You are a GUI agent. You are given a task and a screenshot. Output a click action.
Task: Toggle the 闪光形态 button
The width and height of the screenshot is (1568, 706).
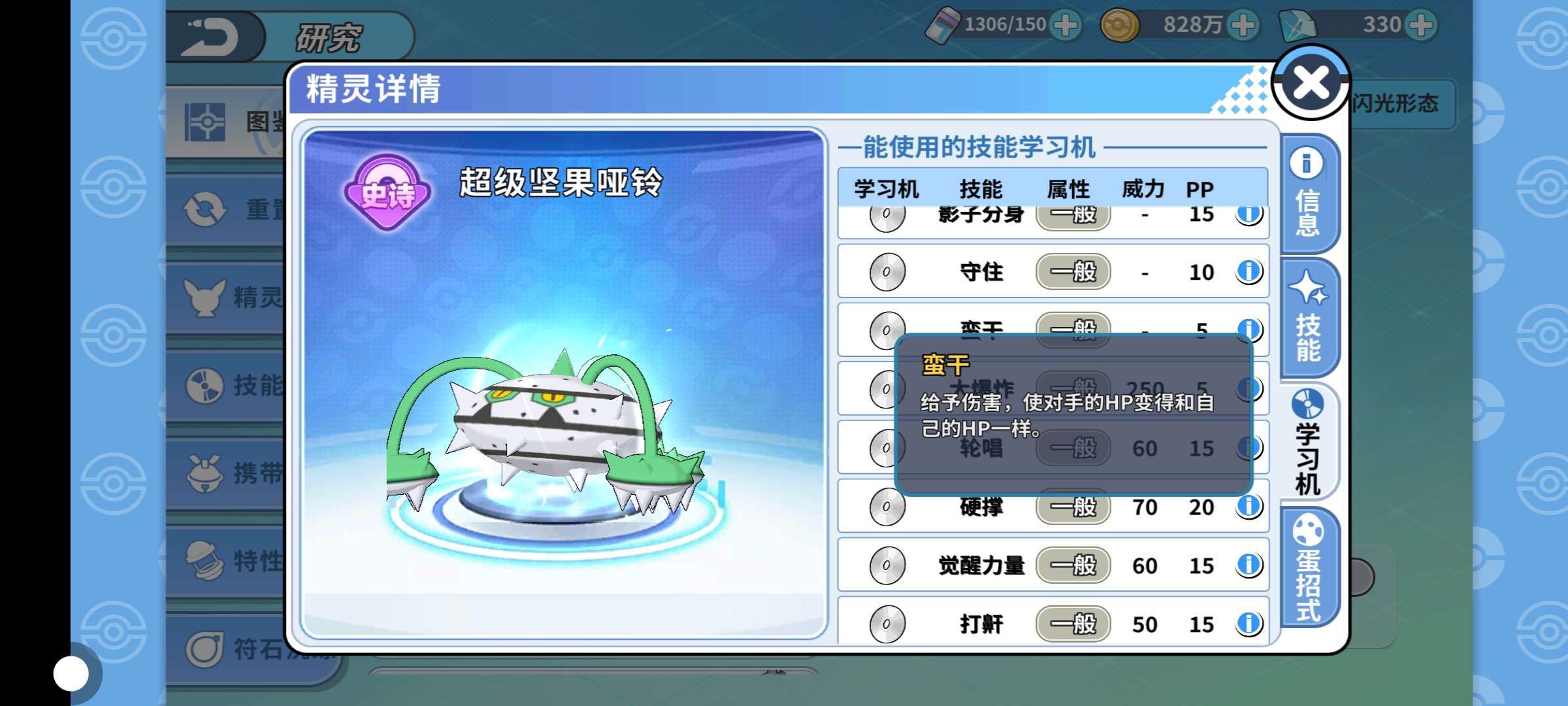[1398, 103]
